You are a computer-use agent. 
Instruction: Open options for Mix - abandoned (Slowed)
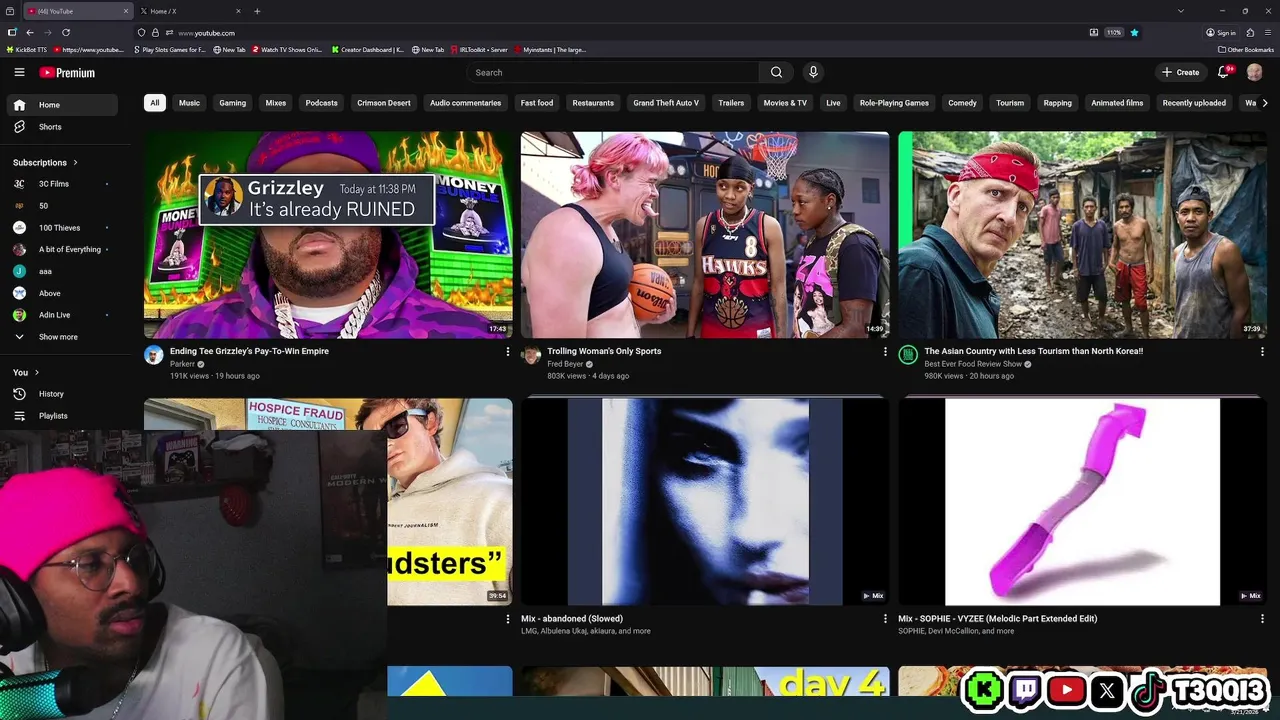[x=884, y=619]
